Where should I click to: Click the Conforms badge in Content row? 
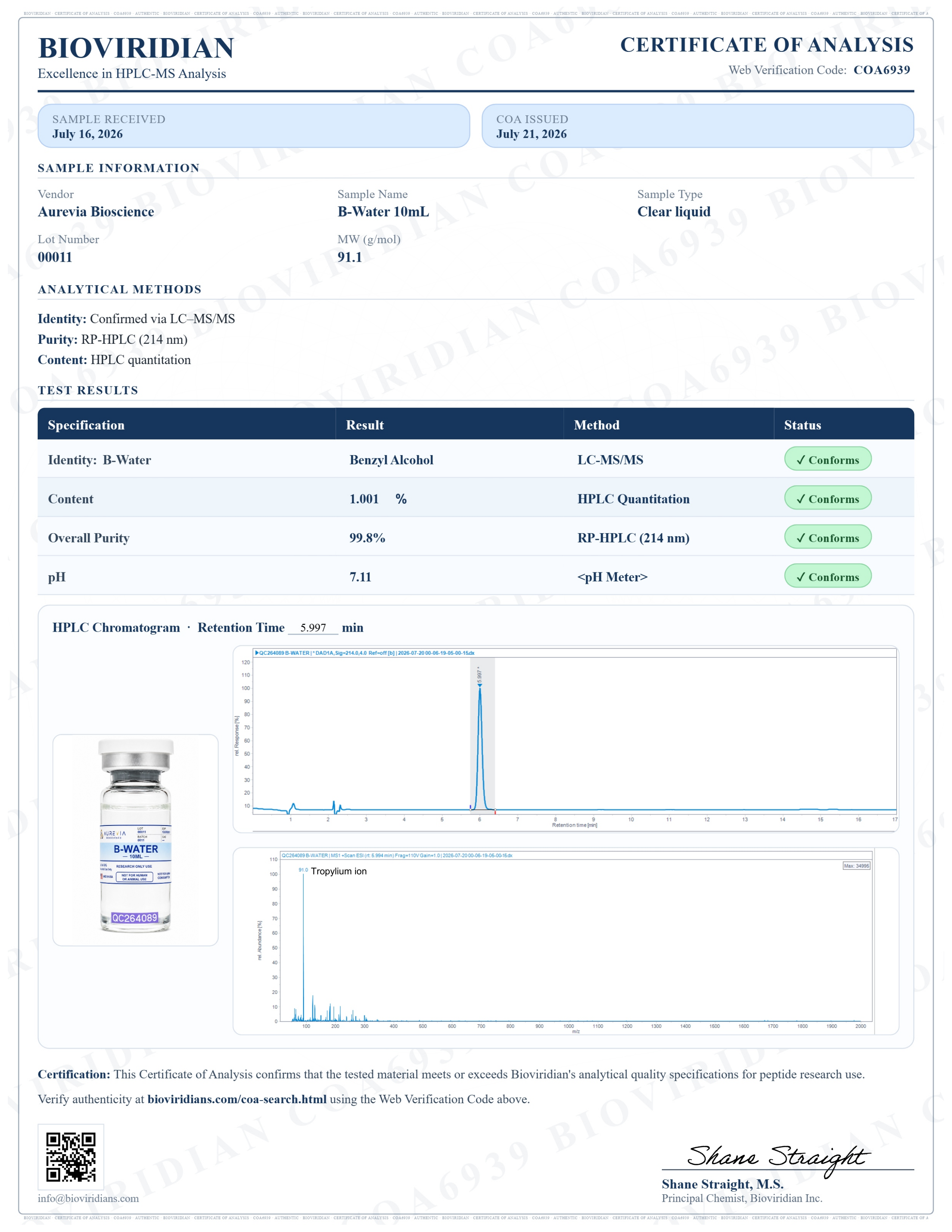pyautogui.click(x=827, y=498)
